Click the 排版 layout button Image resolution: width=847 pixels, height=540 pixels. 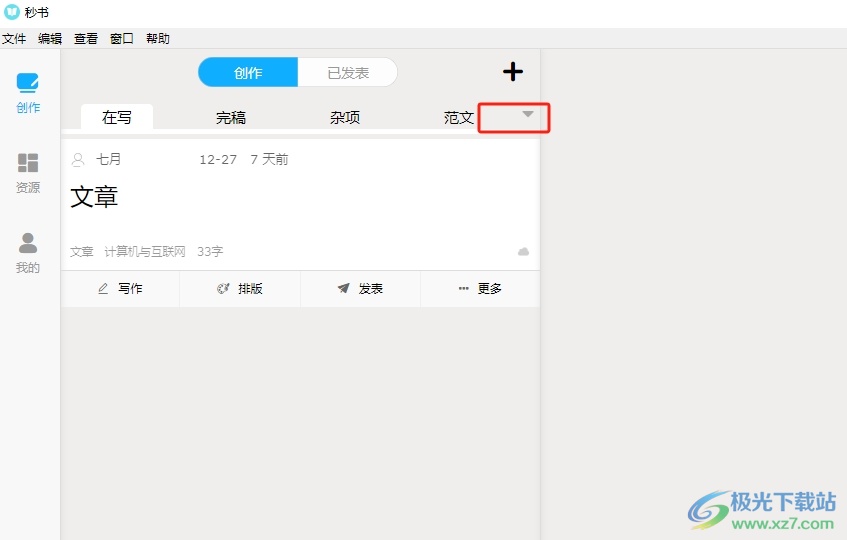point(240,288)
